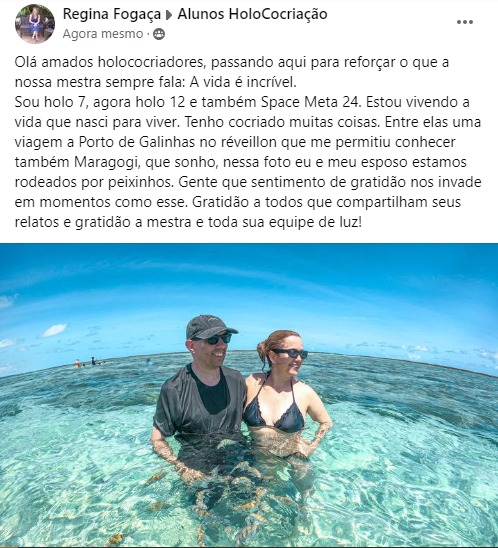Click the arrow between author and group
Viewport: 498px width, 548px height.
point(169,15)
